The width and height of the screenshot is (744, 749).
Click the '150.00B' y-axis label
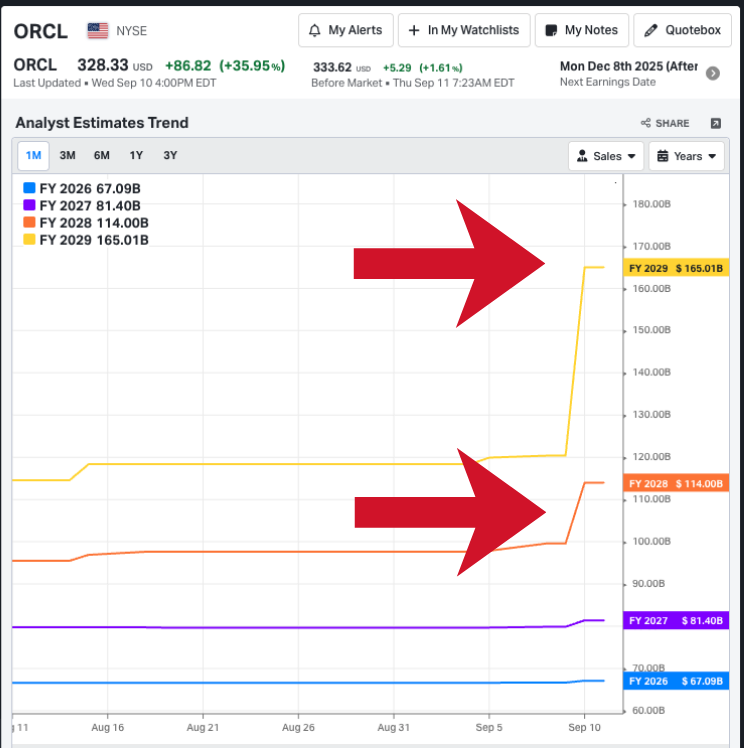[652, 330]
